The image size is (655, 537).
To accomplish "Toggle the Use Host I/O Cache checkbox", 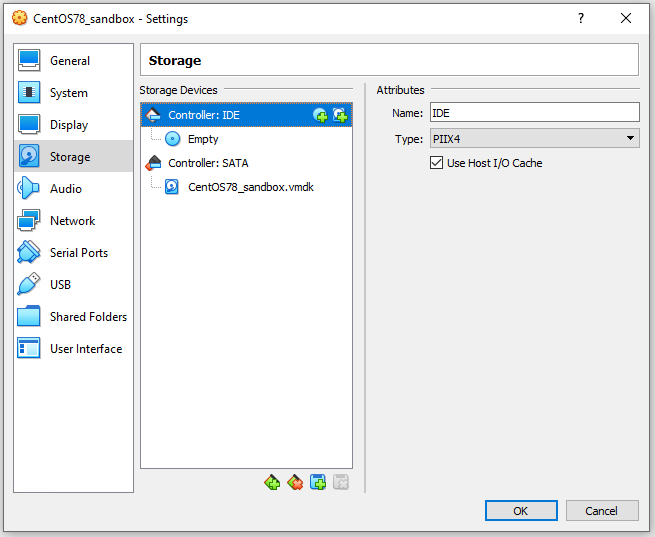I will pos(436,163).
